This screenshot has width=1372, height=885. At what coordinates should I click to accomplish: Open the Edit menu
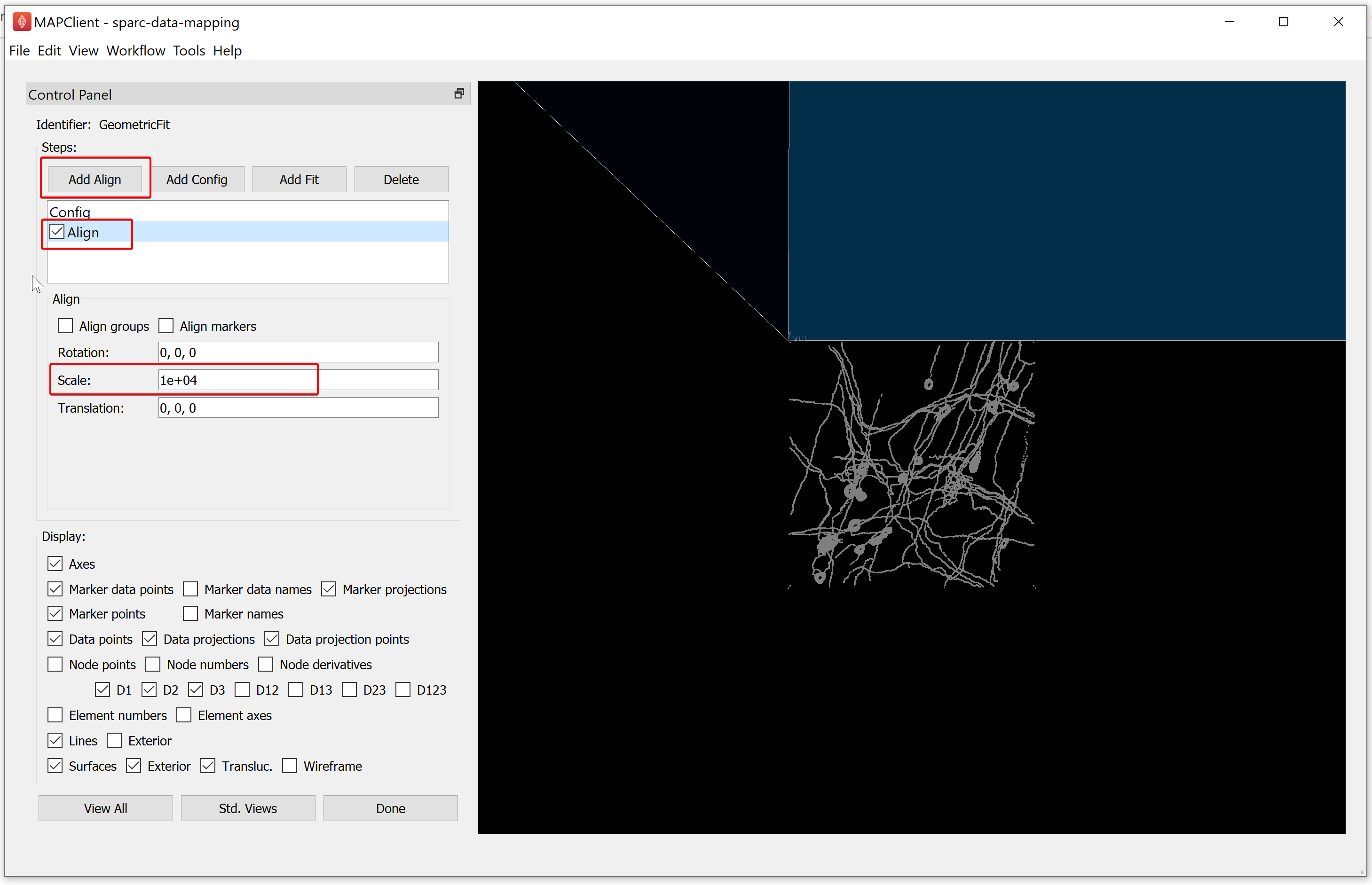[49, 51]
